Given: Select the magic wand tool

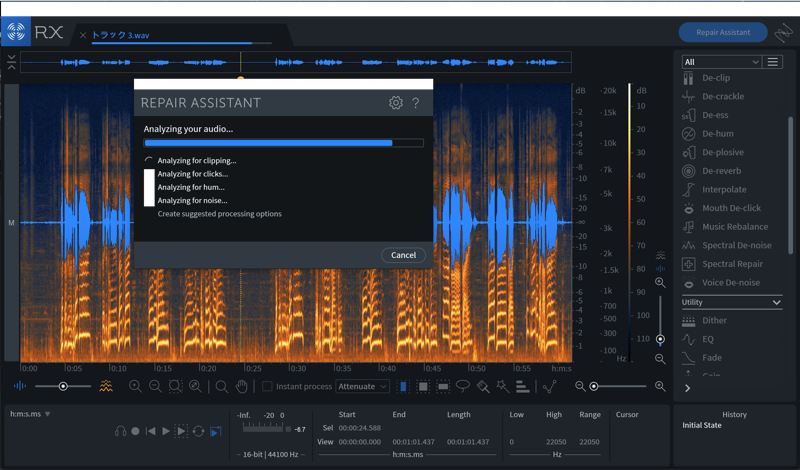Looking at the screenshot, I should [x=503, y=387].
